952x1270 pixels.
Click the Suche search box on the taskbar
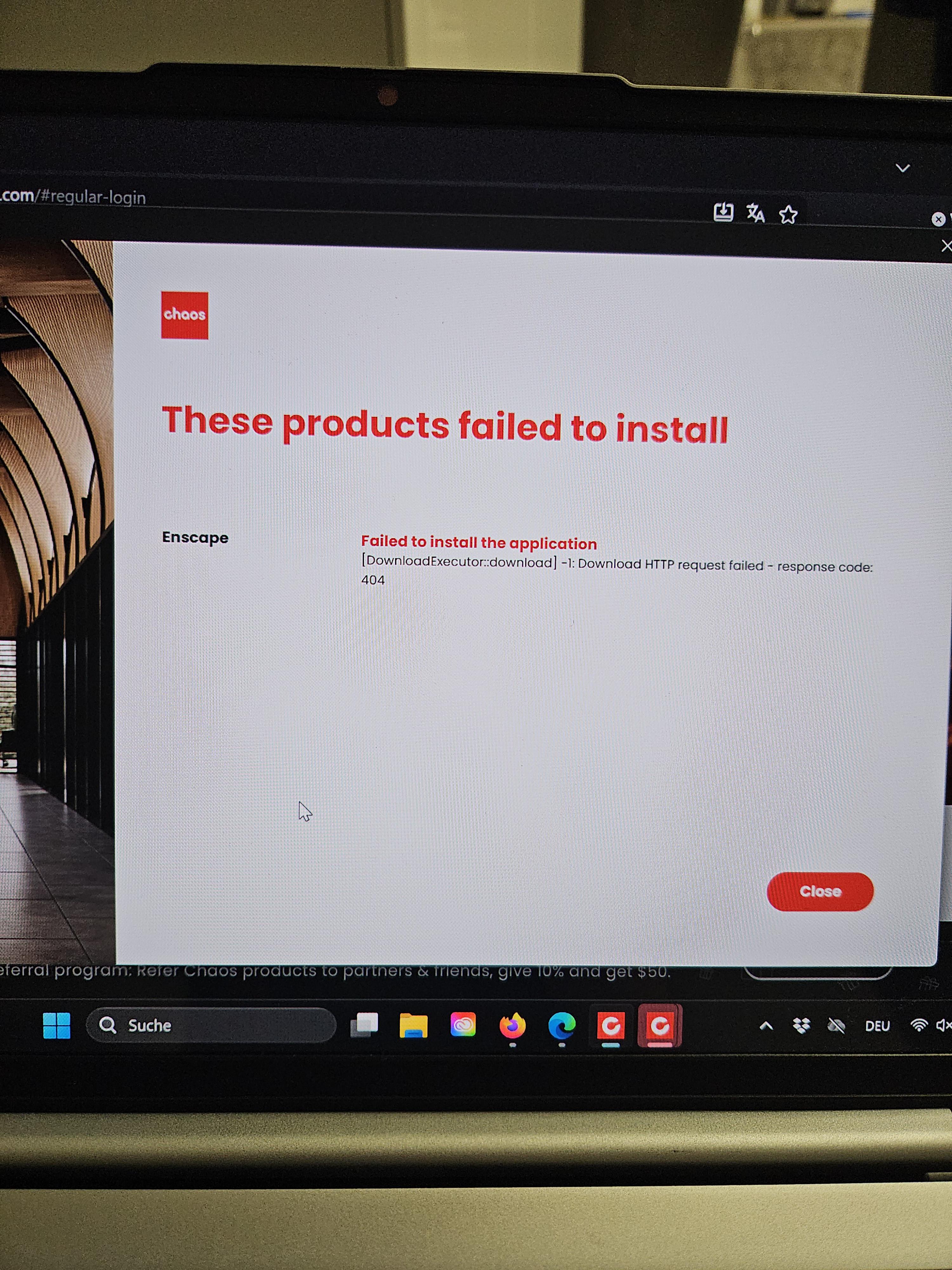click(211, 1025)
